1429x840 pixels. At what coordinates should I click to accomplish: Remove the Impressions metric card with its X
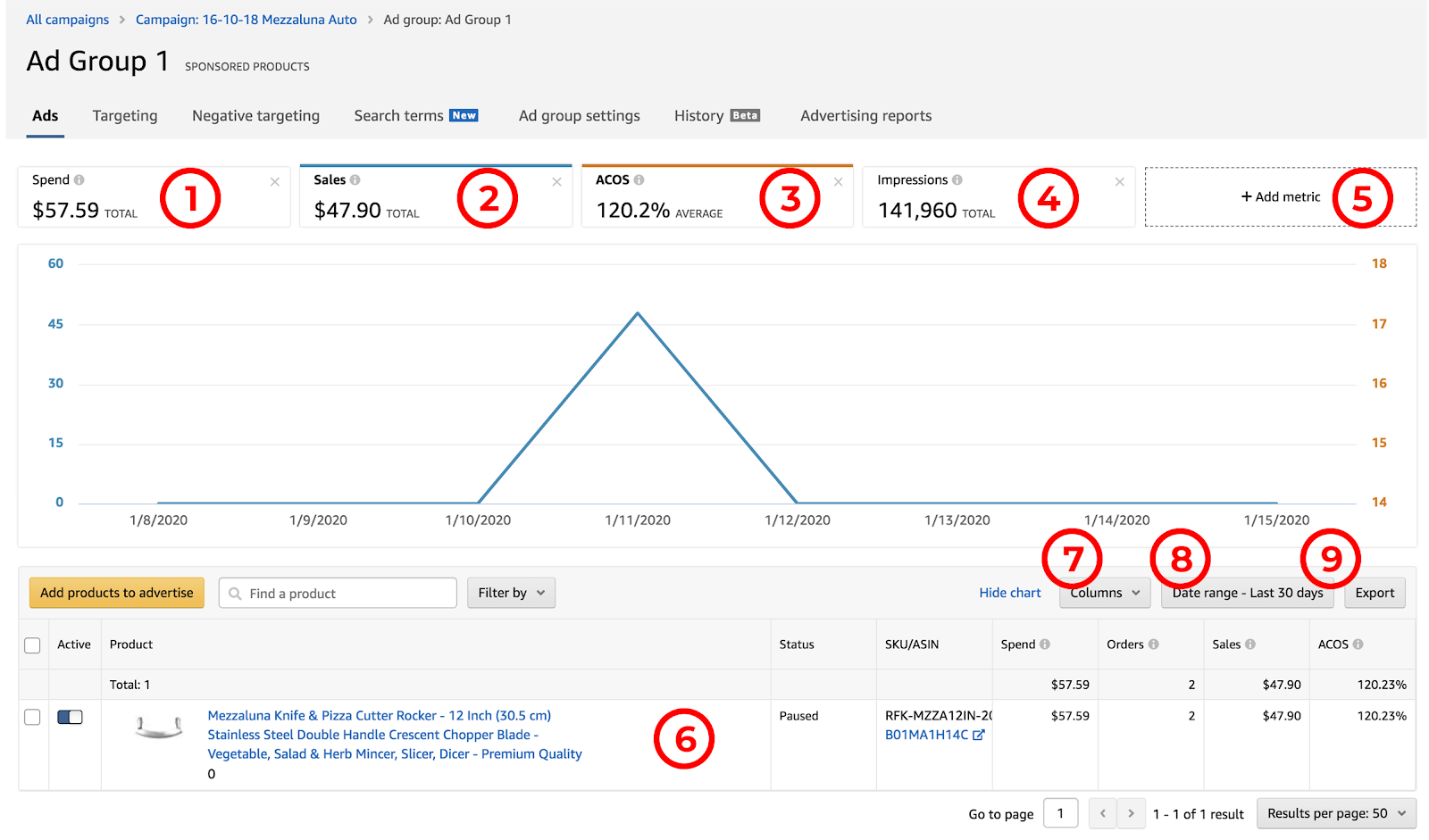(x=1119, y=182)
